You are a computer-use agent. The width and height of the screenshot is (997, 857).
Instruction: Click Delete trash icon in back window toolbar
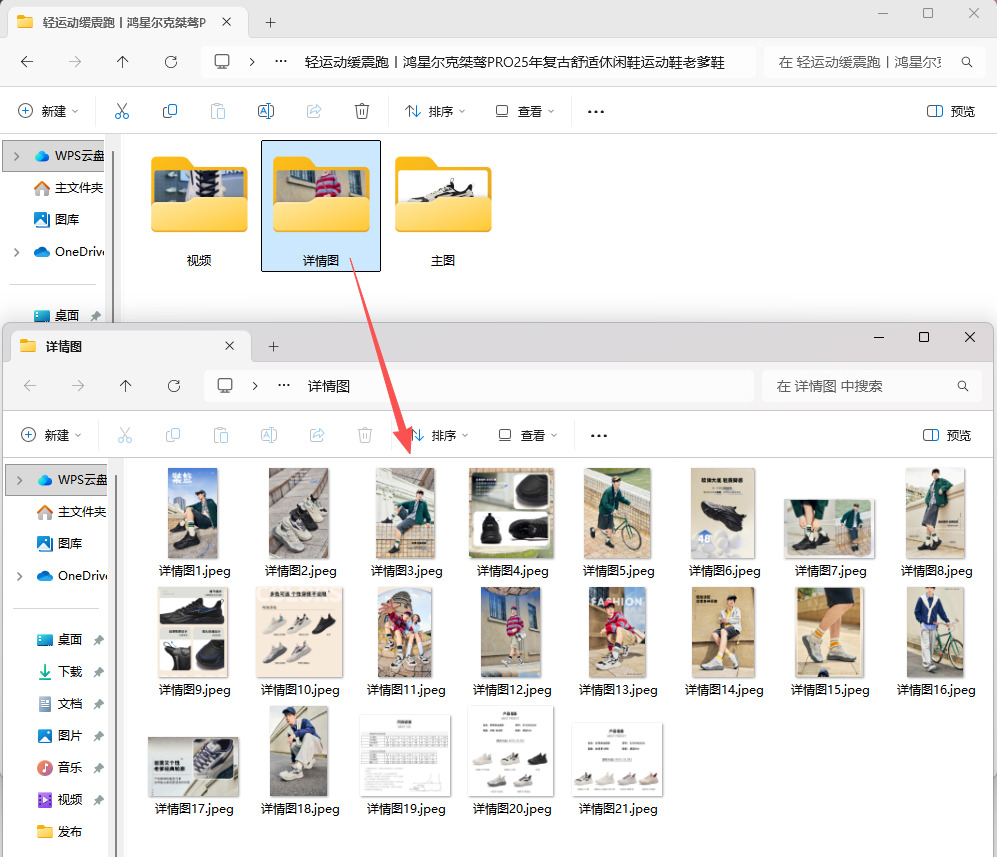pyautogui.click(x=362, y=111)
